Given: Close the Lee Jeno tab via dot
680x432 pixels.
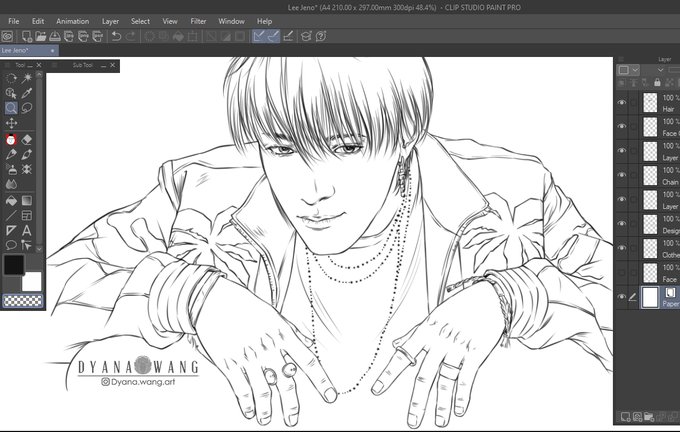Looking at the screenshot, I should coord(52,51).
